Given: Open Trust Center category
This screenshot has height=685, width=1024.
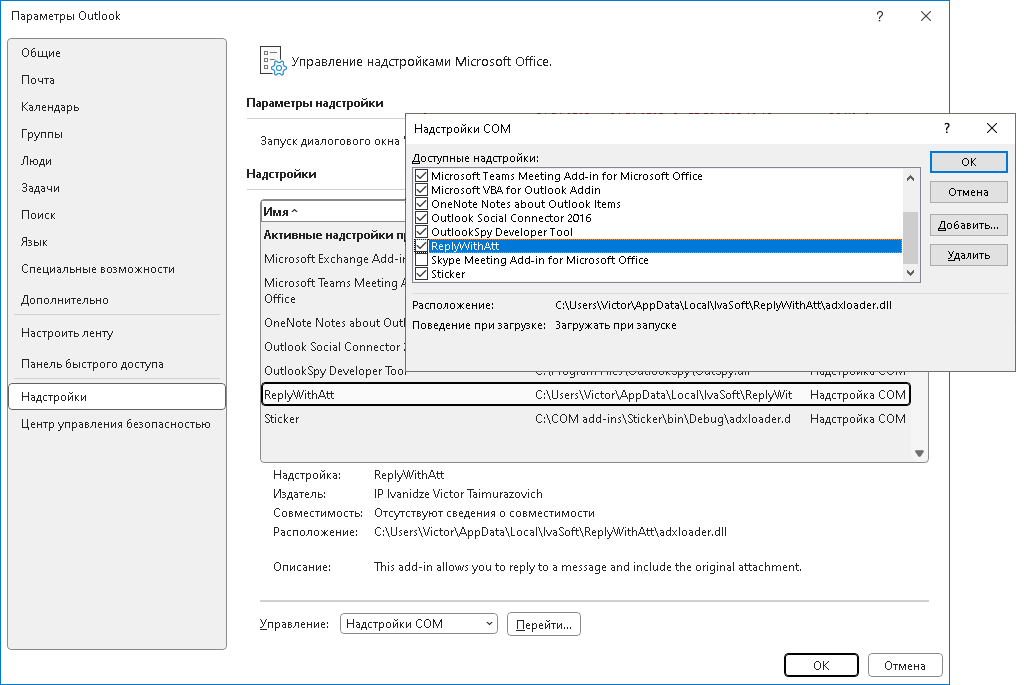Looking at the screenshot, I should click(116, 424).
